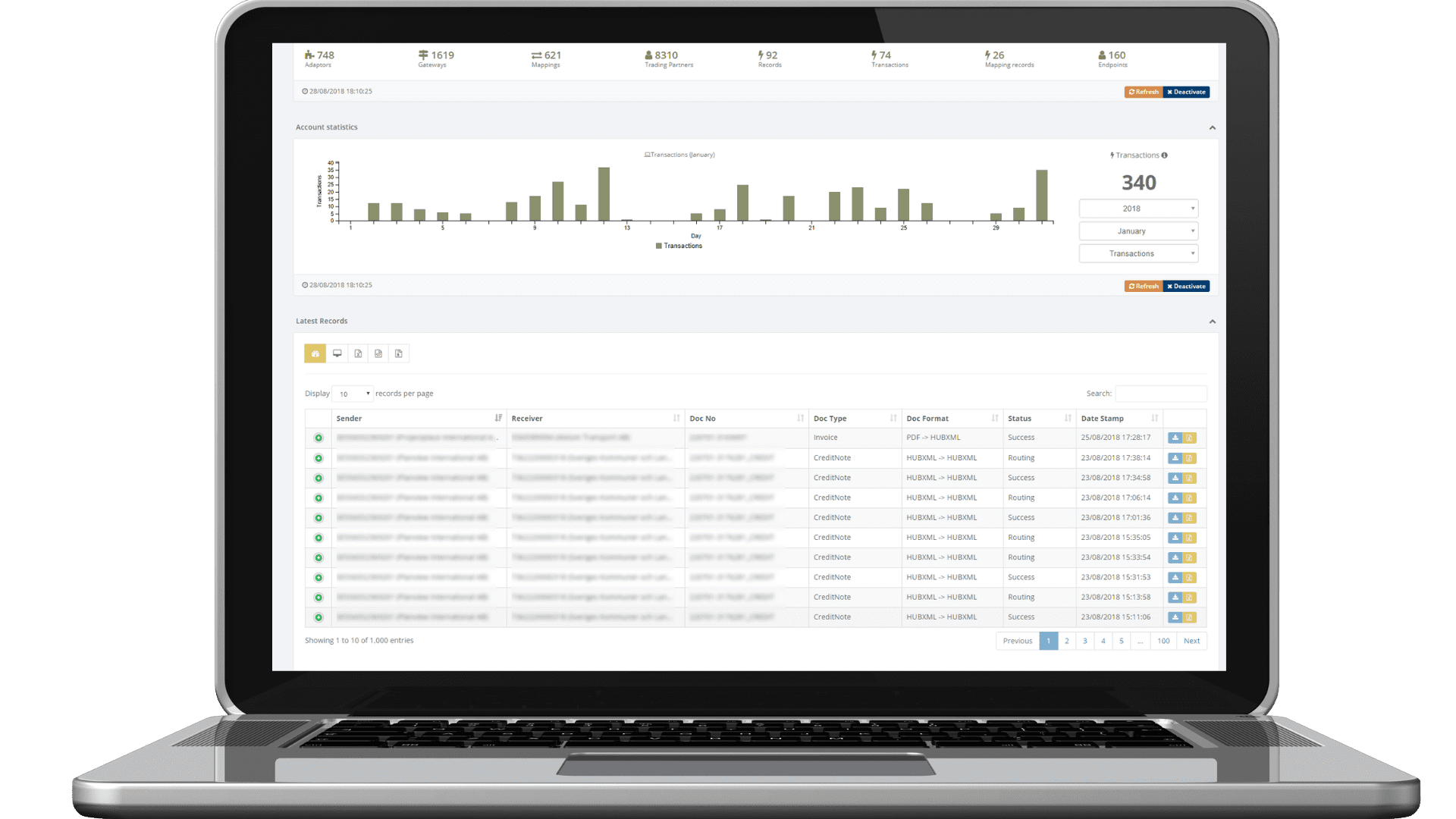Expand row details for 23/08/2018 17:34:58 record
Screen dimensions: 1456x819
[x=318, y=478]
